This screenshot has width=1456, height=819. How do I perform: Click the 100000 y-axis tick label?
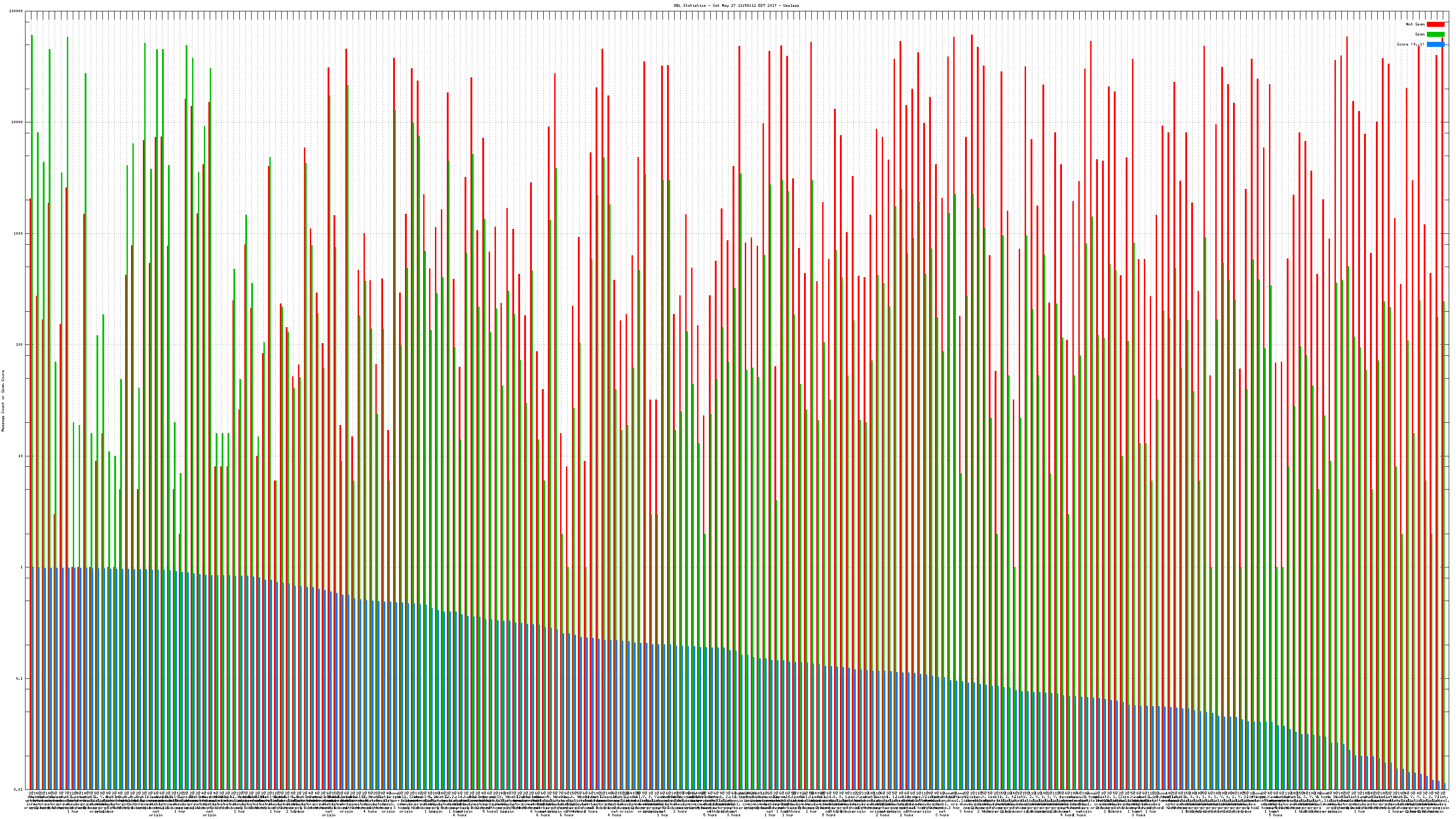pyautogui.click(x=16, y=11)
